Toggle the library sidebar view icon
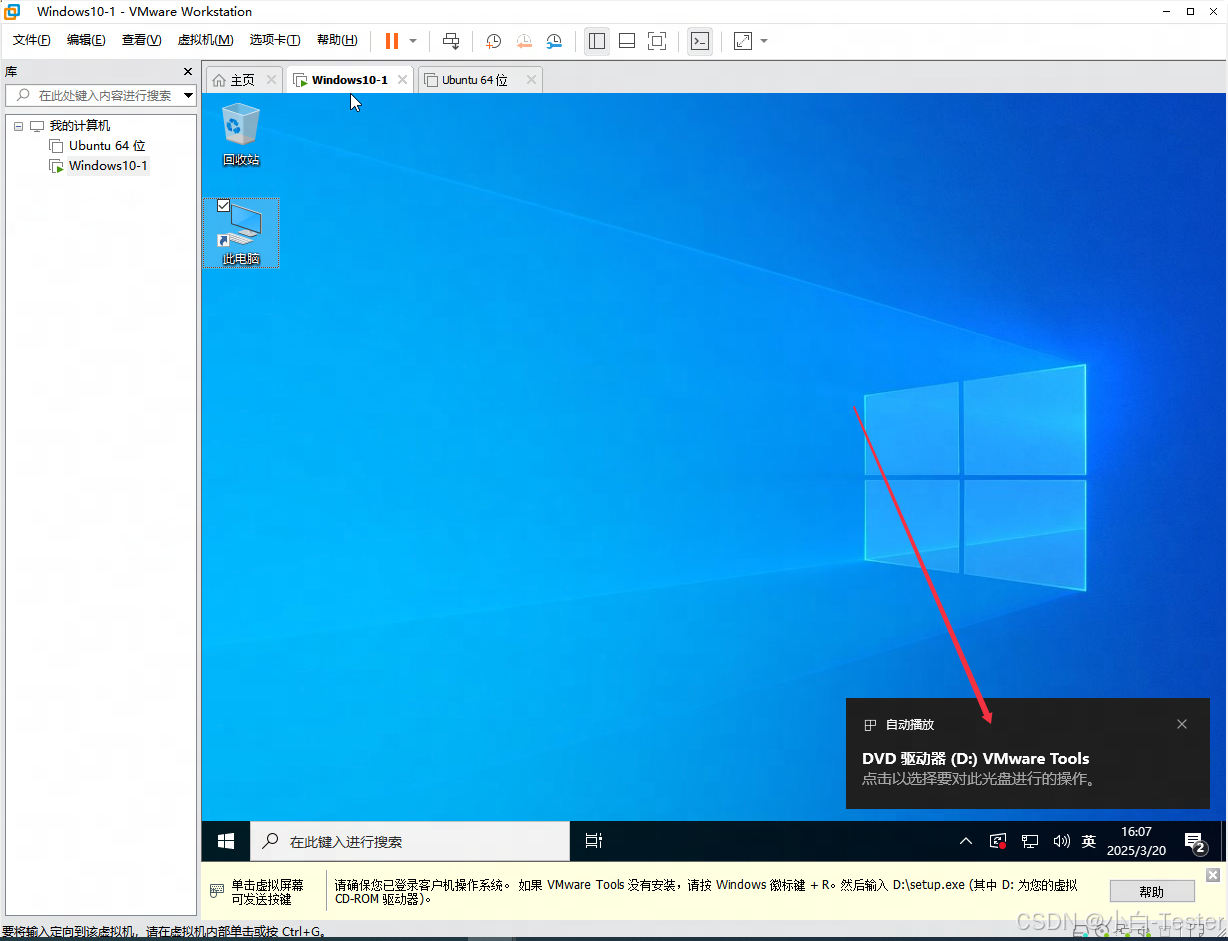 (x=597, y=41)
